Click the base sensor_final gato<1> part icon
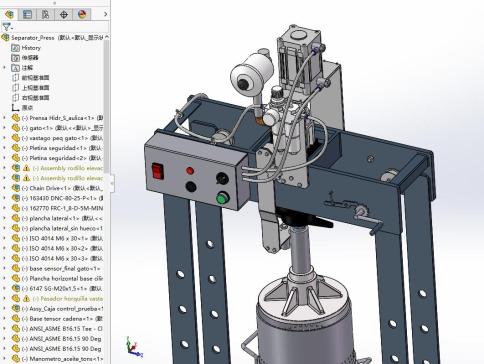This screenshot has width=484, height=364. coord(16,268)
